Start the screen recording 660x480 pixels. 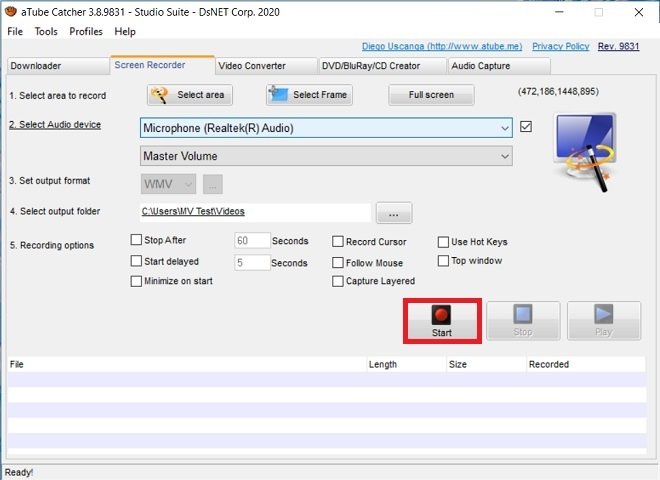click(x=442, y=321)
